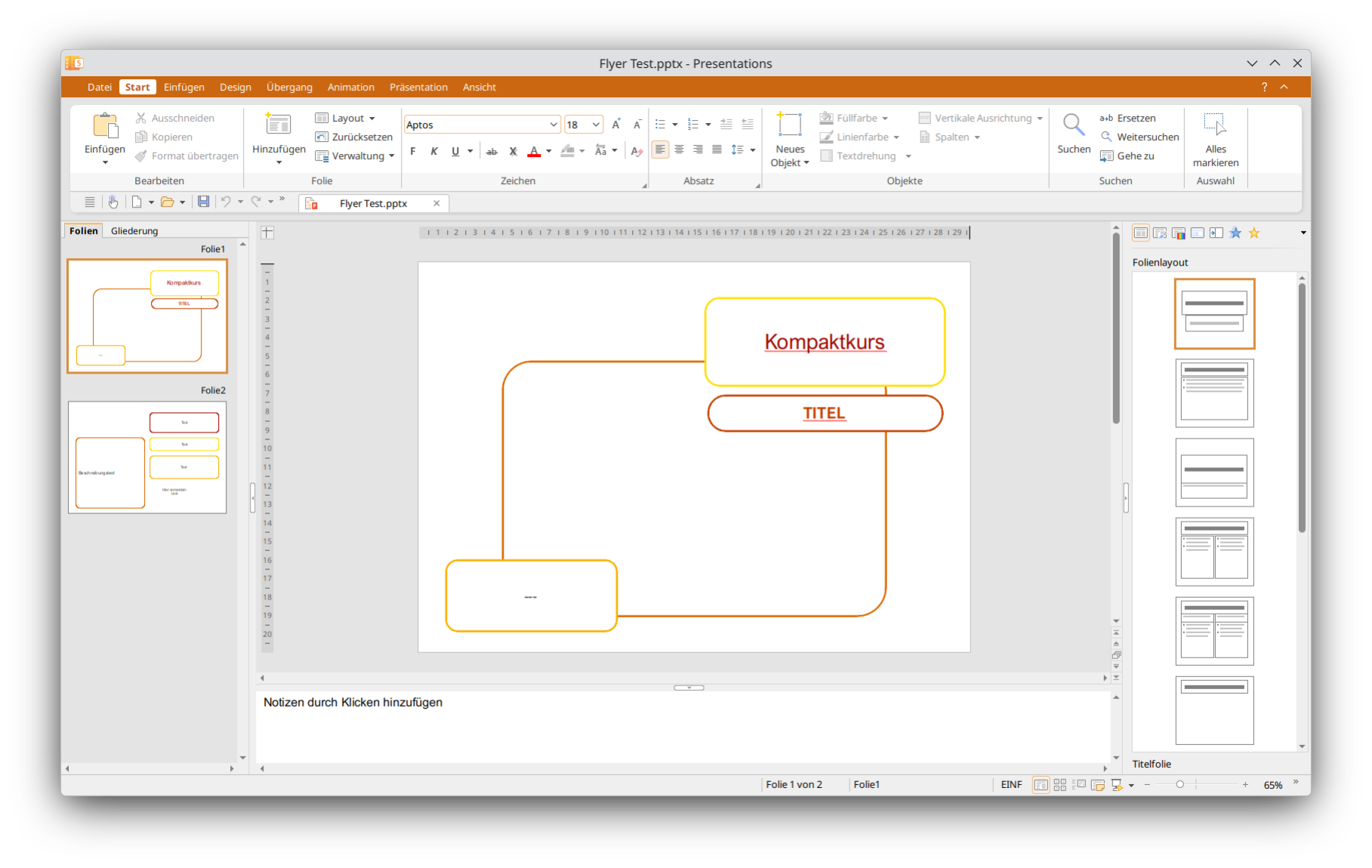The width and height of the screenshot is (1372, 868).
Task: Open the Linienfarbe dropdown arrow
Action: pos(896,137)
